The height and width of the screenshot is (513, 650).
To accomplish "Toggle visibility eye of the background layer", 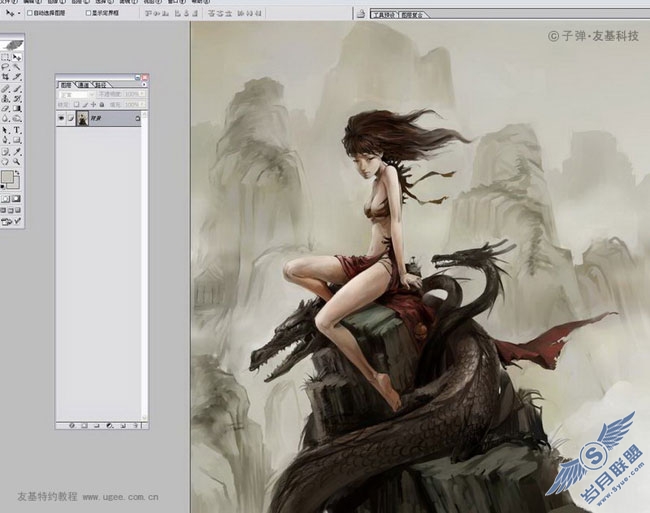I will (61, 118).
